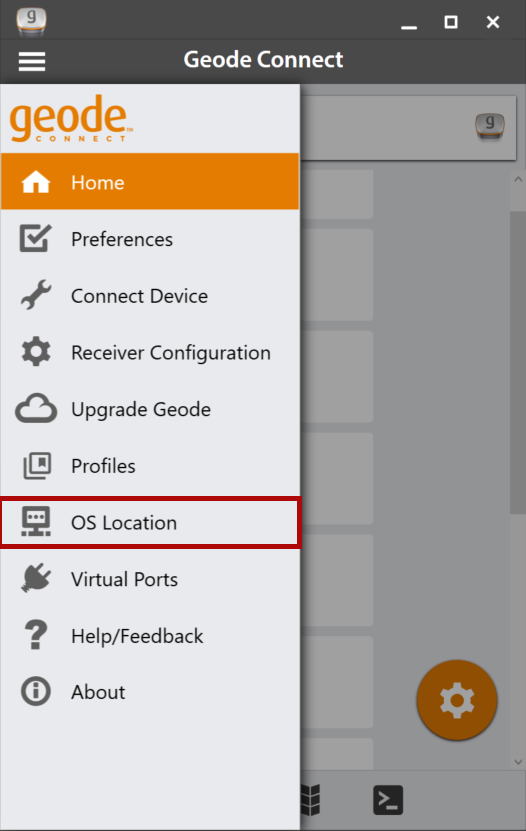The height and width of the screenshot is (831, 526).
Task: Click the Virtual Ports plug icon
Action: pyautogui.click(x=35, y=578)
